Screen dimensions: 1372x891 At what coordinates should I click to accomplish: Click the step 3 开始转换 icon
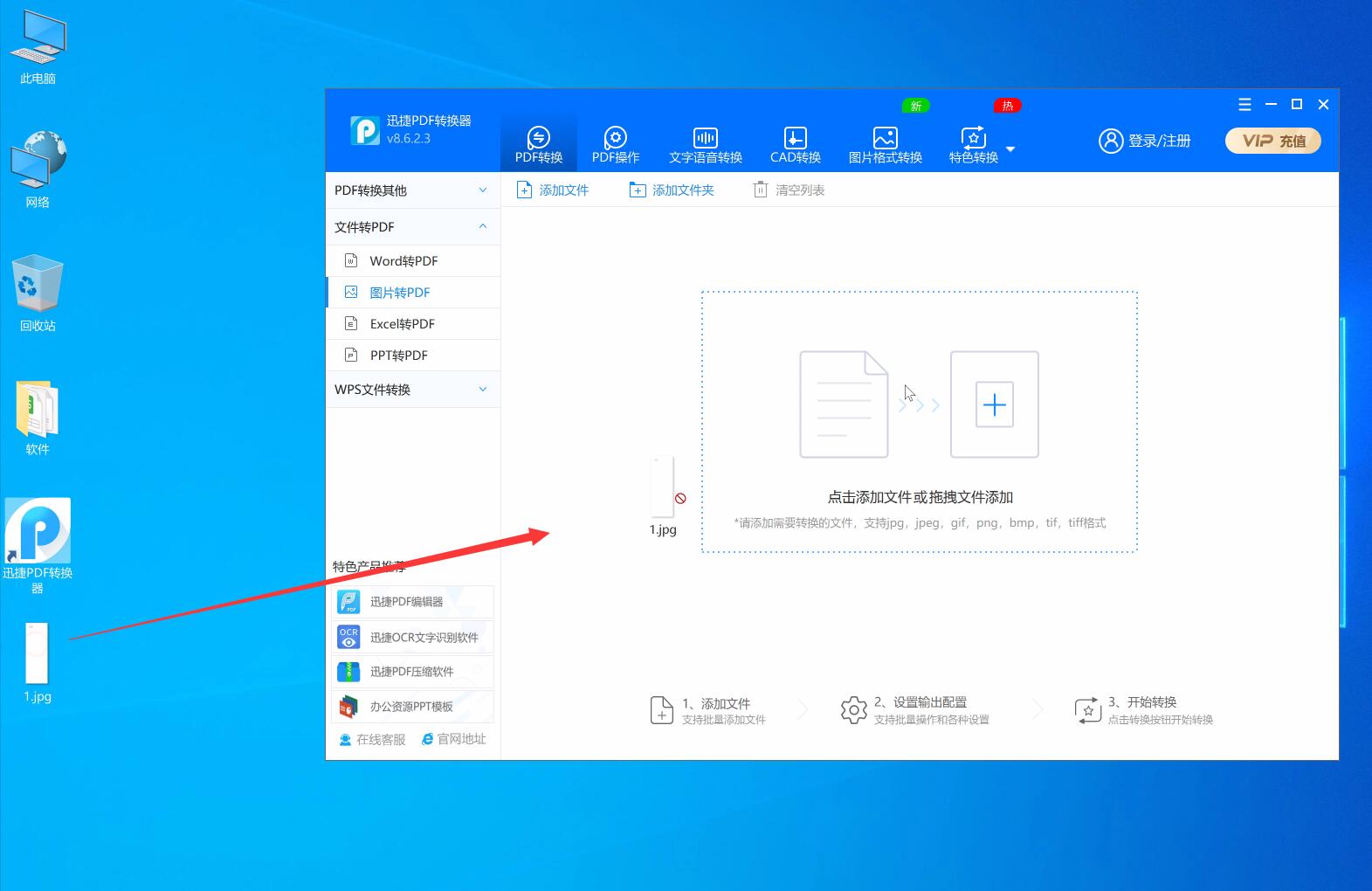pos(1088,710)
